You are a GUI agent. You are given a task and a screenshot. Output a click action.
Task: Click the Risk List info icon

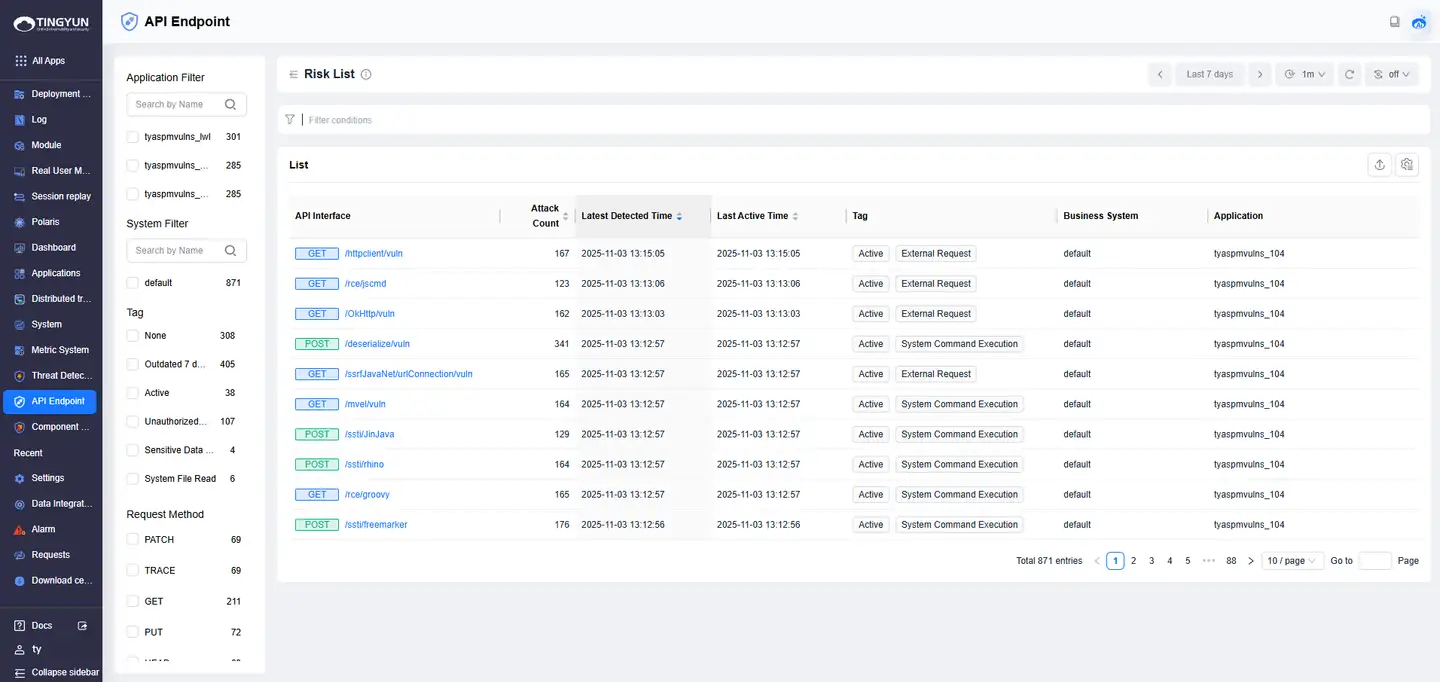click(366, 74)
